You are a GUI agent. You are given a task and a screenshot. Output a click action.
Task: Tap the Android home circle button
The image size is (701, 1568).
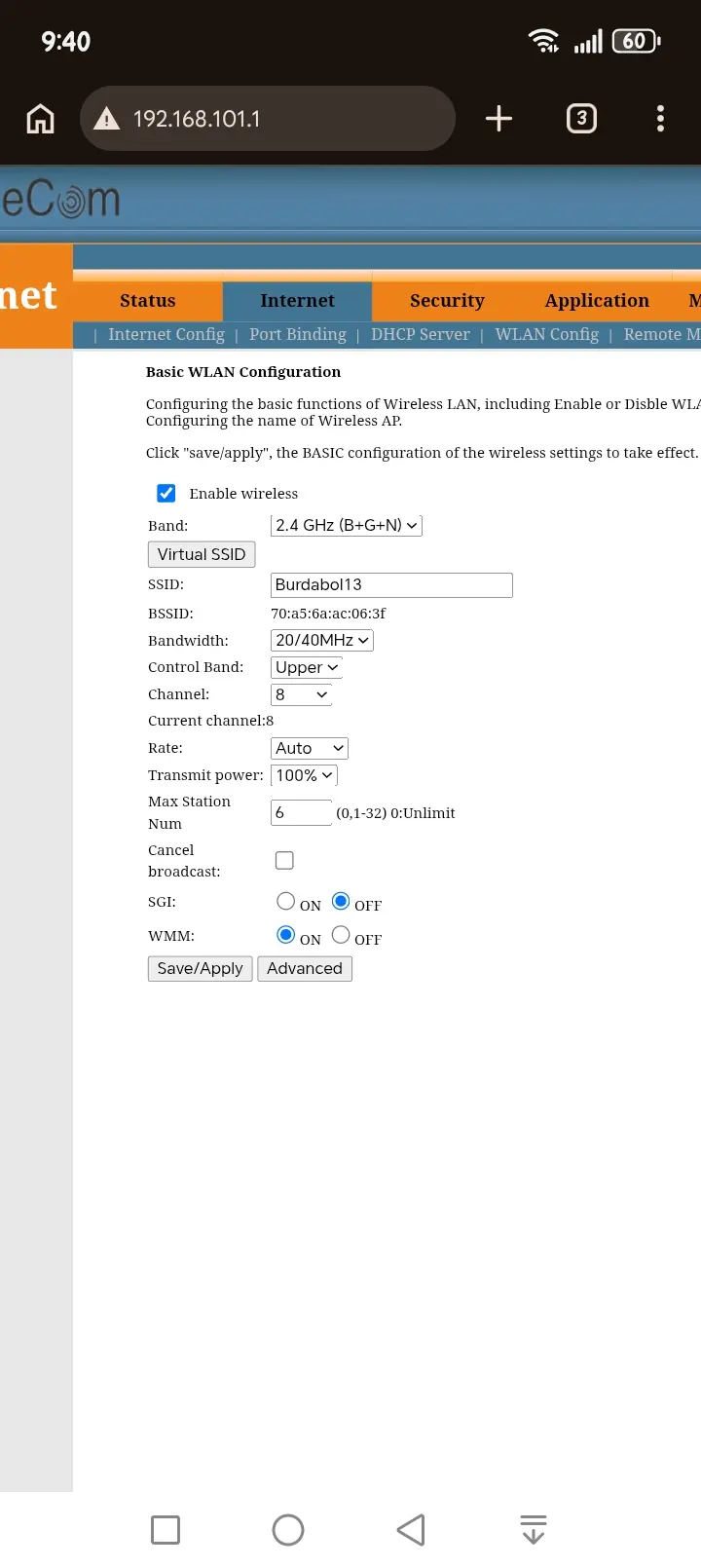click(x=288, y=1529)
